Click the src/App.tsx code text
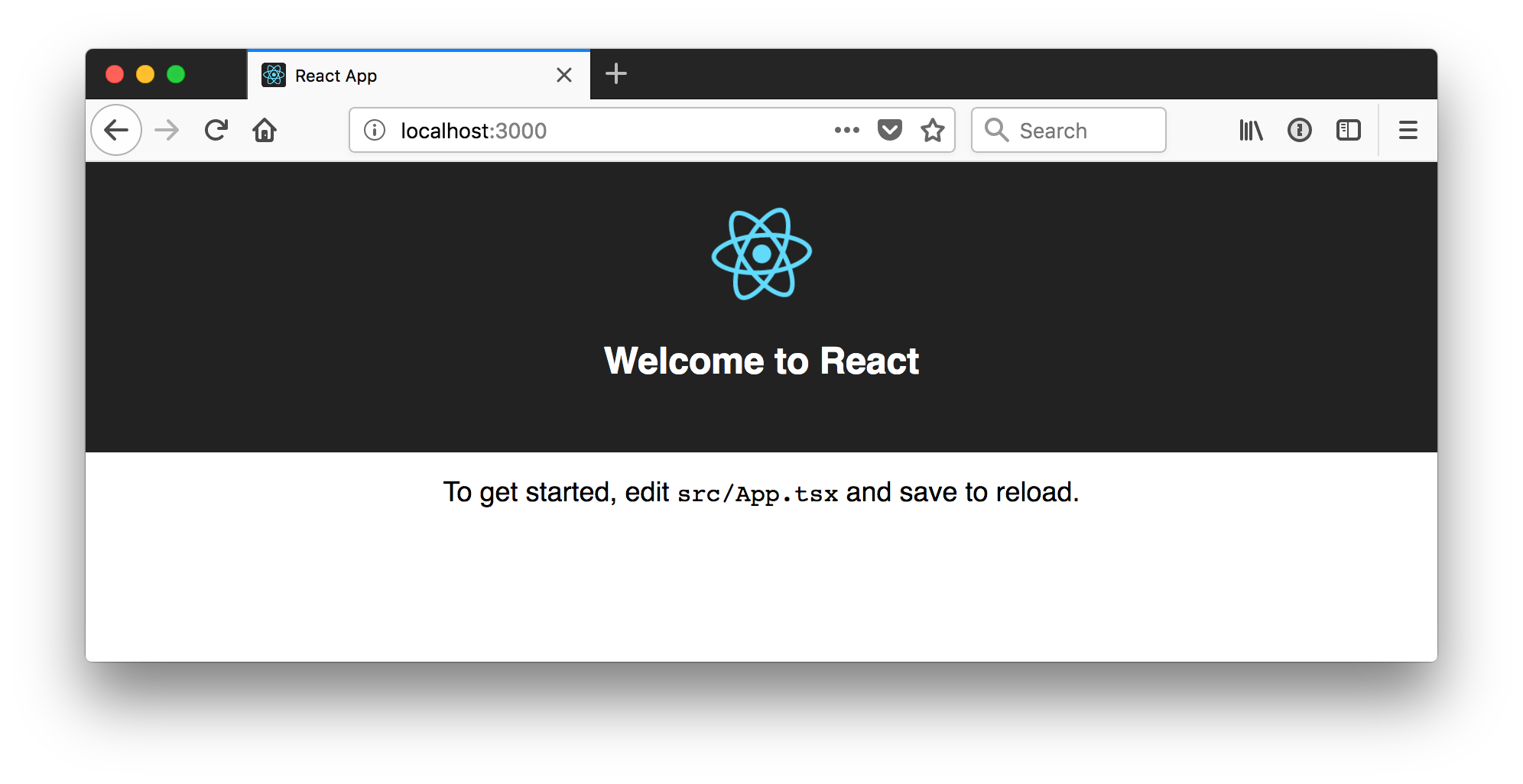1523x784 pixels. coord(758,494)
